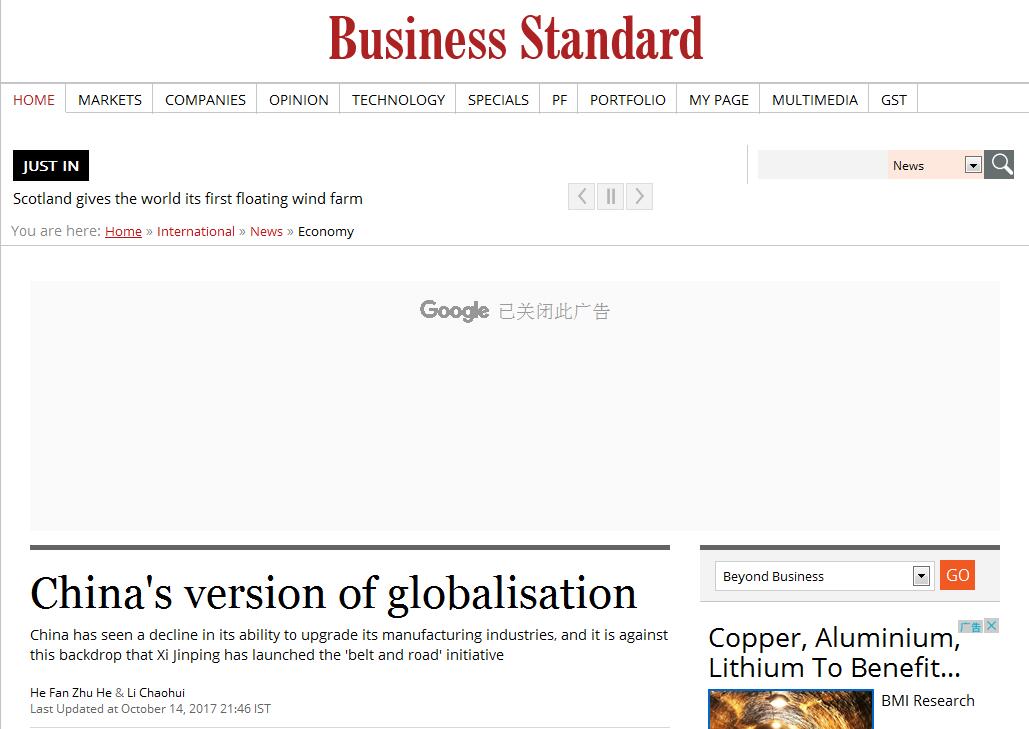1029x729 pixels.
Task: Go to the OPINION section
Action: pos(299,100)
